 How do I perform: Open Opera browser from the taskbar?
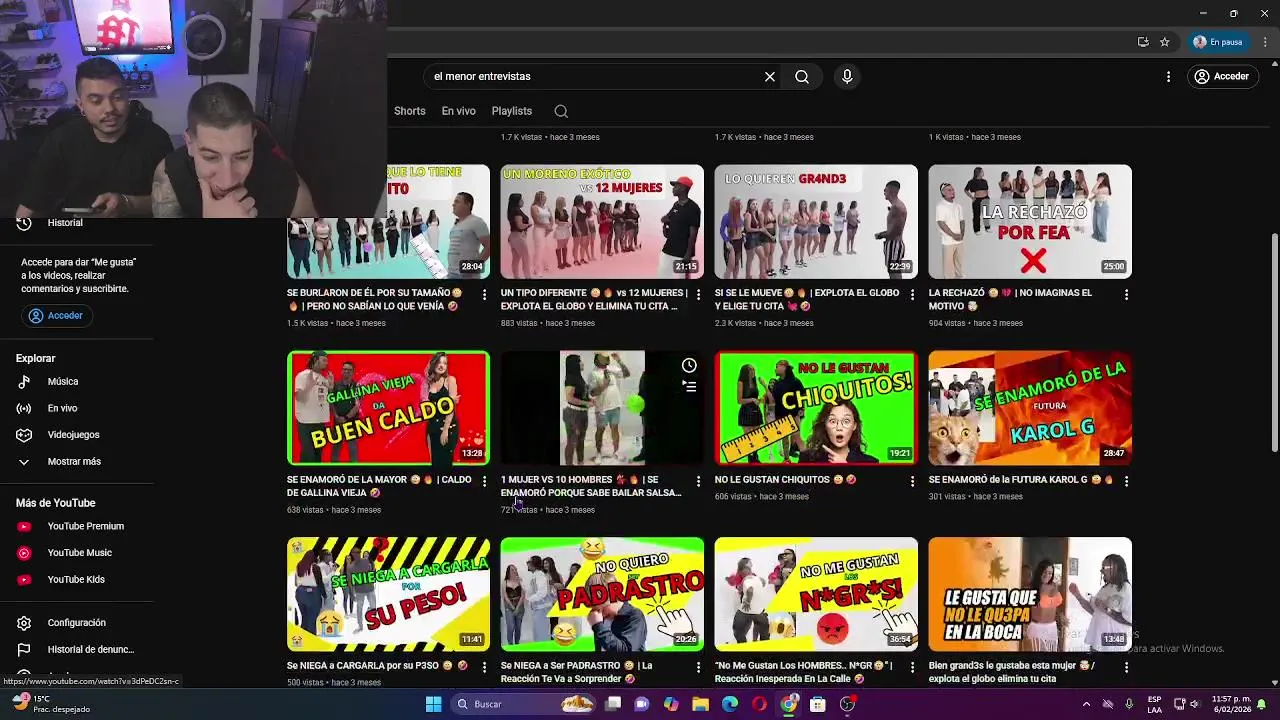(x=759, y=704)
